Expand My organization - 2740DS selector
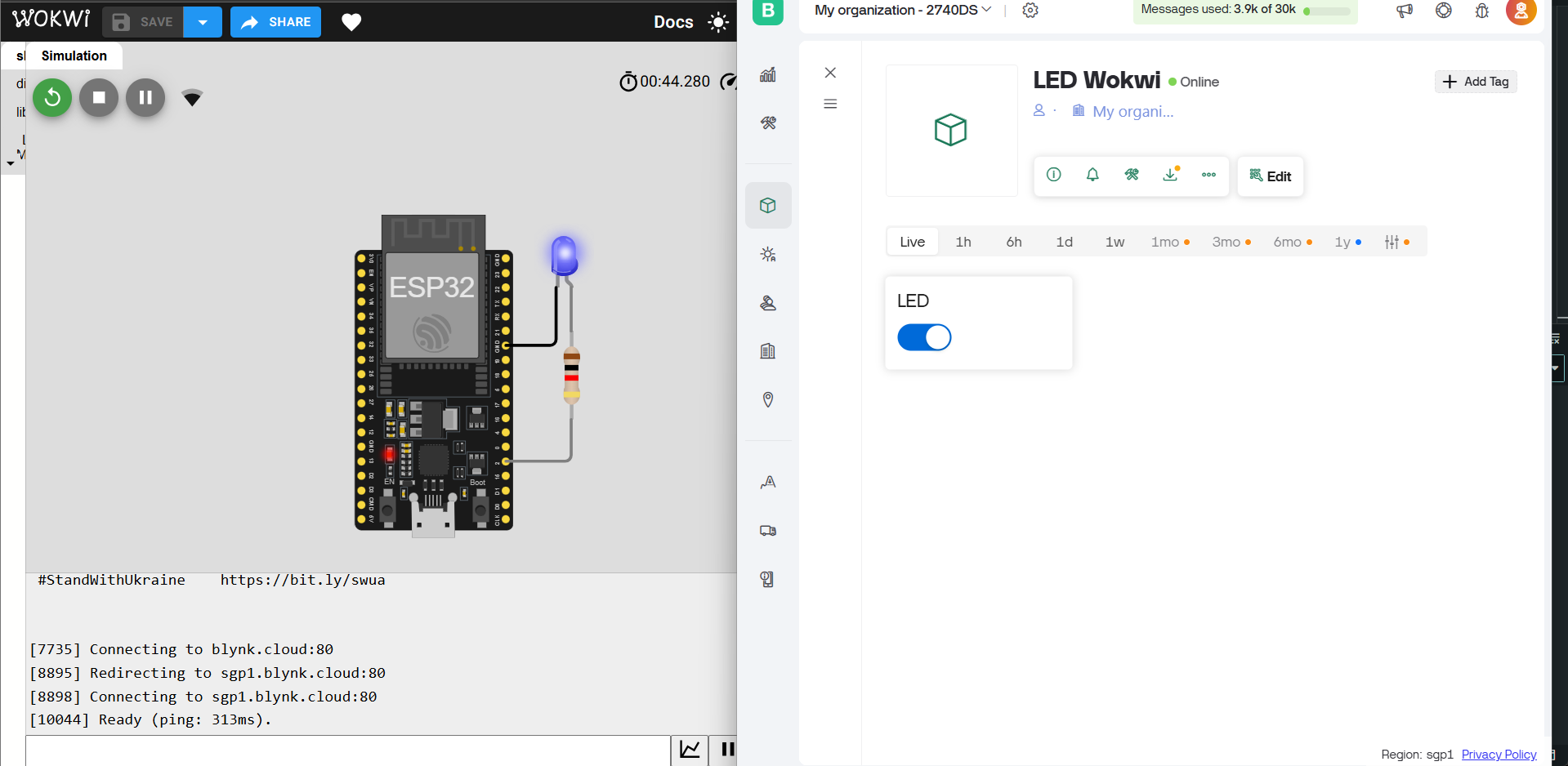The height and width of the screenshot is (766, 1568). (x=903, y=11)
